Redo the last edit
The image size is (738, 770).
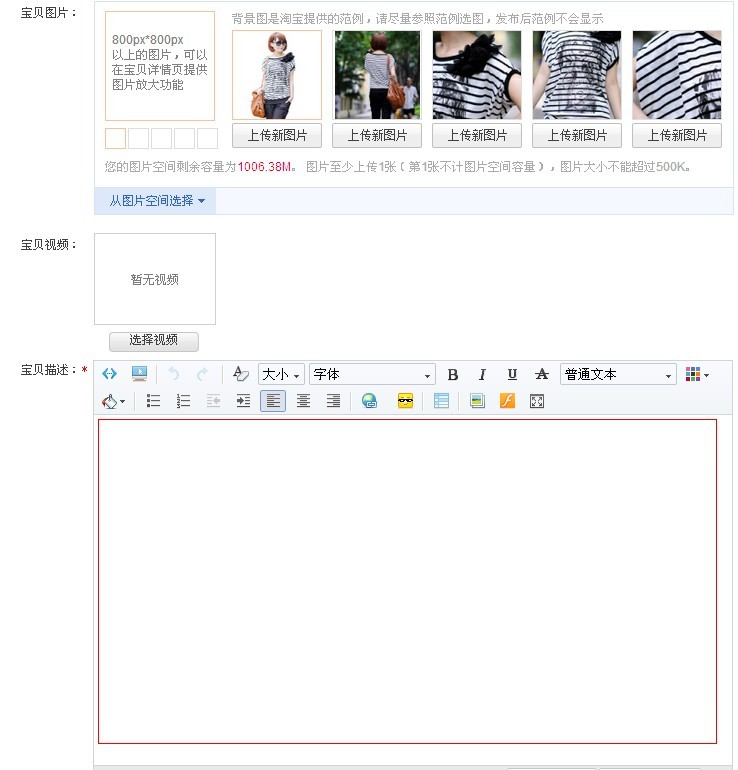click(202, 374)
